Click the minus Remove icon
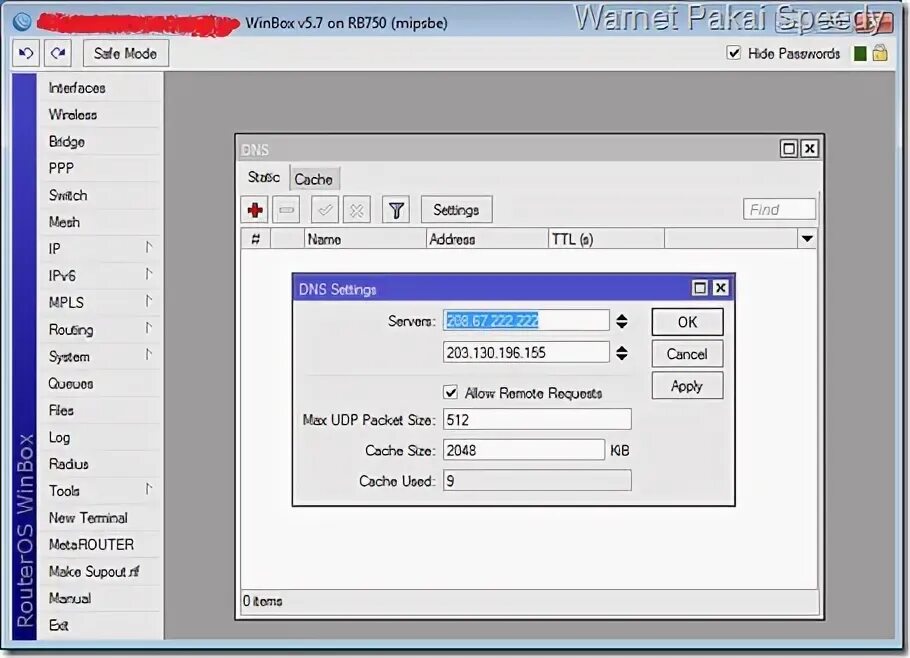The height and width of the screenshot is (658, 910). click(286, 210)
